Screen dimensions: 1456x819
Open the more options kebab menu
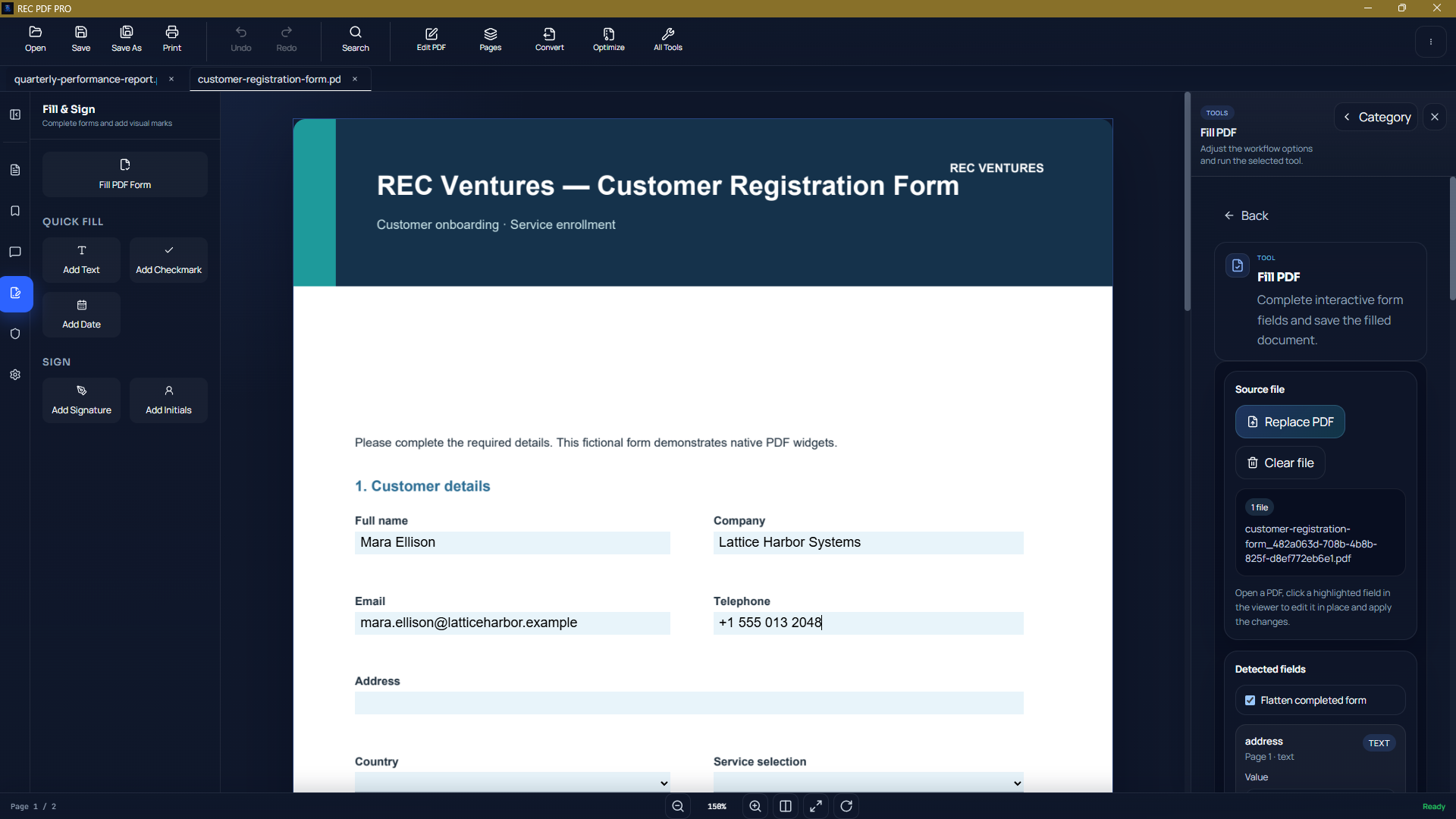[1431, 42]
